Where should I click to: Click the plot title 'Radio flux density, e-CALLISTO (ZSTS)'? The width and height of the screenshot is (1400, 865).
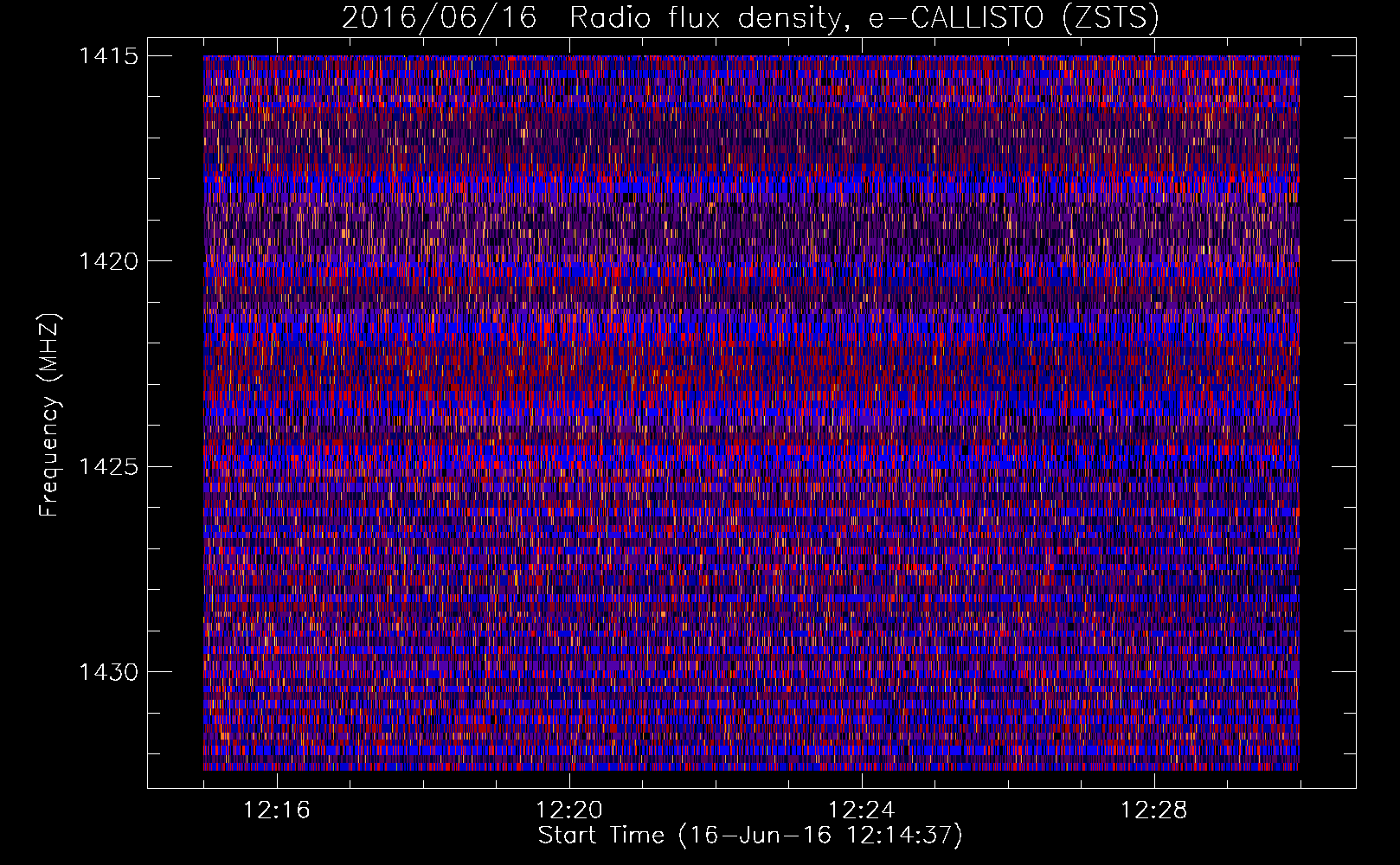click(x=864, y=17)
